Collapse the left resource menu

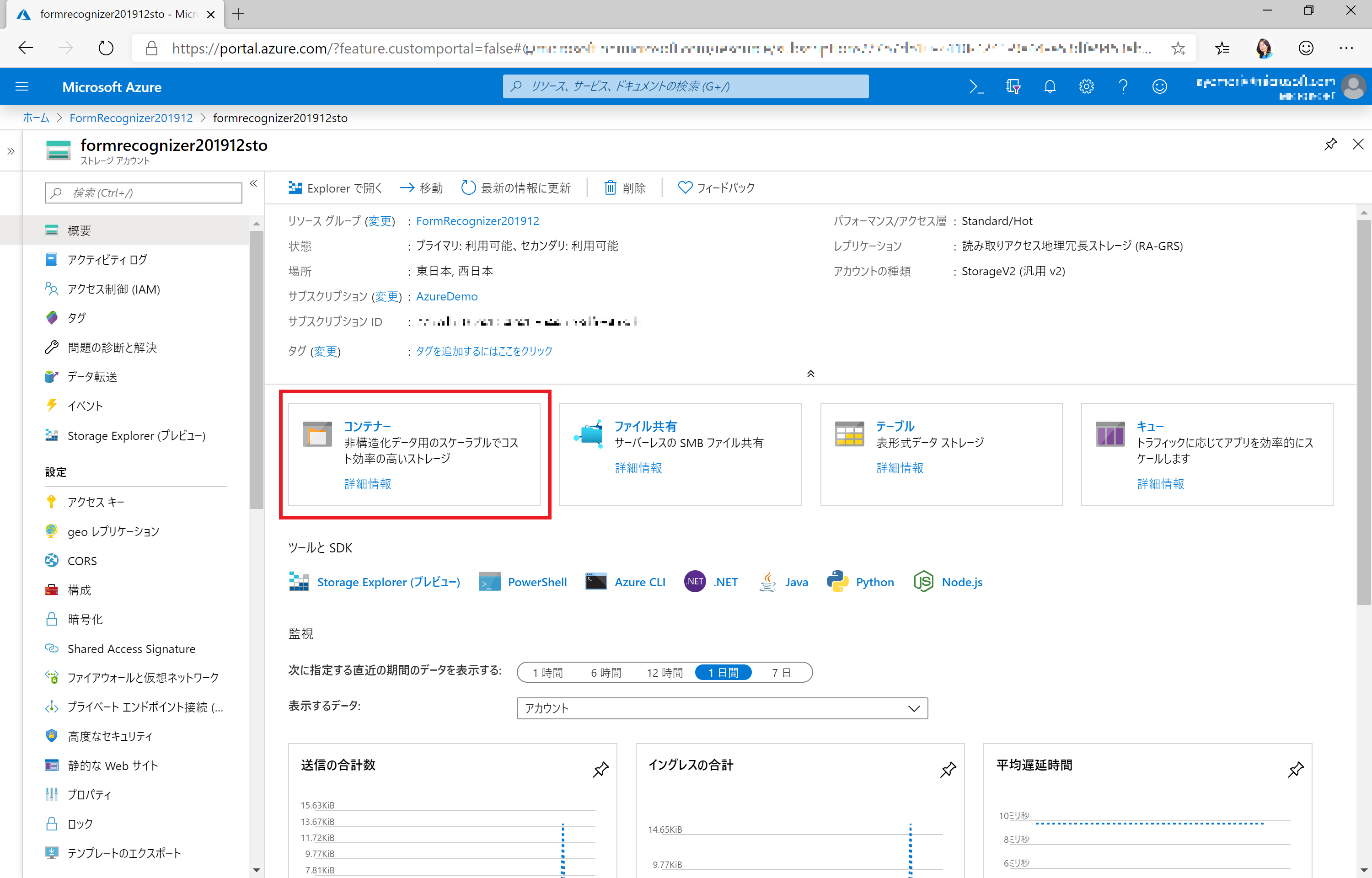click(254, 183)
